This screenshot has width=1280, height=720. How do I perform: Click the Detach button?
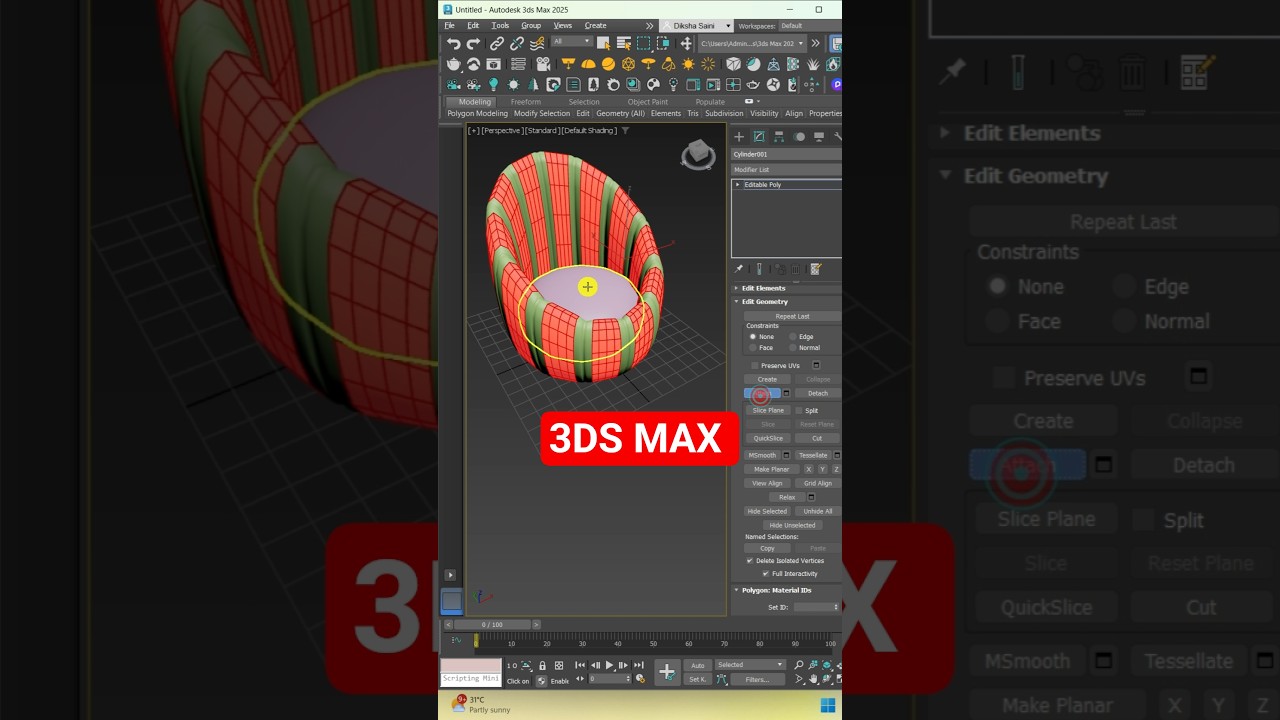pyautogui.click(x=817, y=393)
